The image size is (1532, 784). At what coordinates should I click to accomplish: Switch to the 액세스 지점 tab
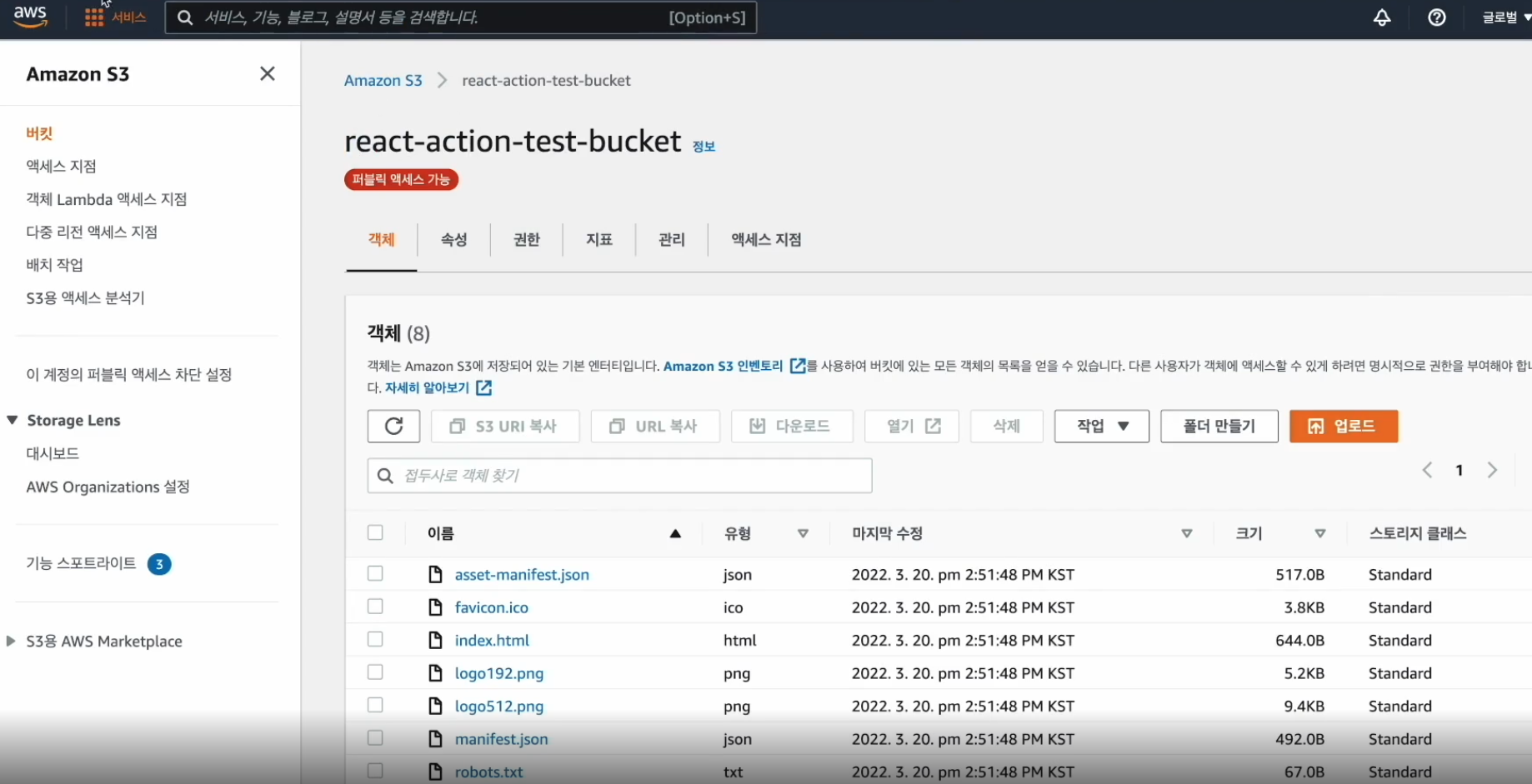[766, 240]
